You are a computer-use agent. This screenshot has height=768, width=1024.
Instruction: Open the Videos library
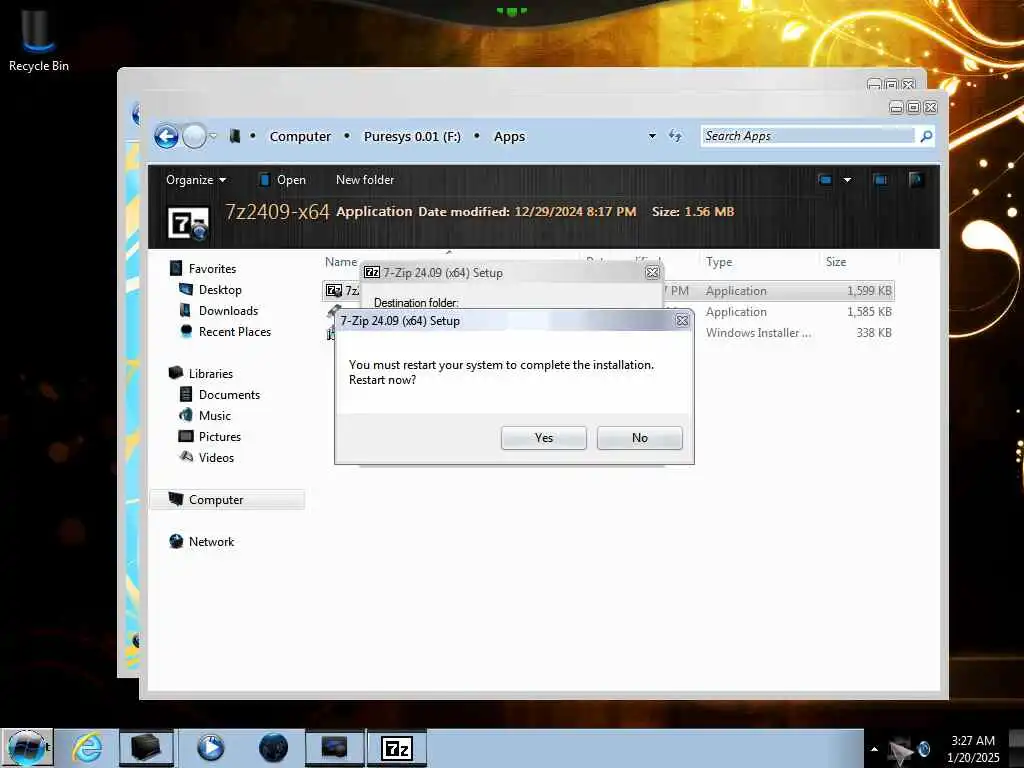[216, 458]
